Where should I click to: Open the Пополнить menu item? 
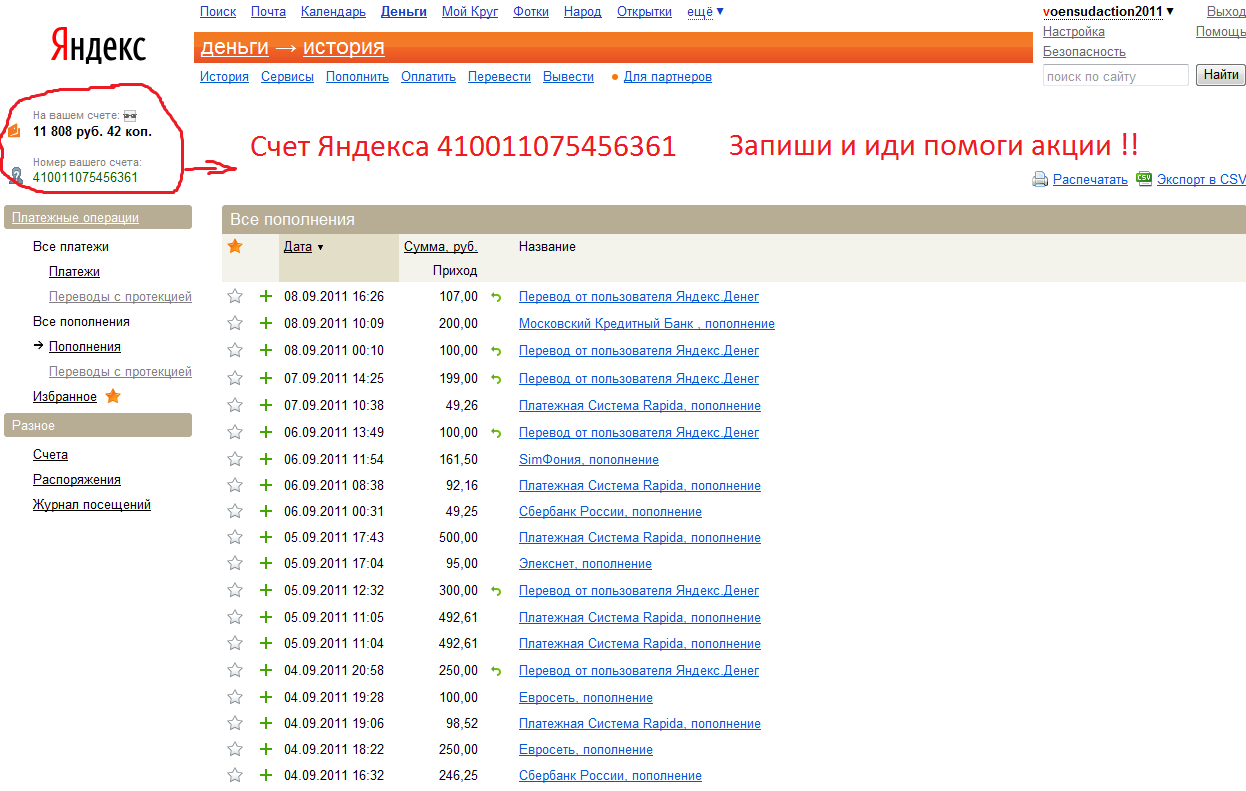pyautogui.click(x=357, y=77)
